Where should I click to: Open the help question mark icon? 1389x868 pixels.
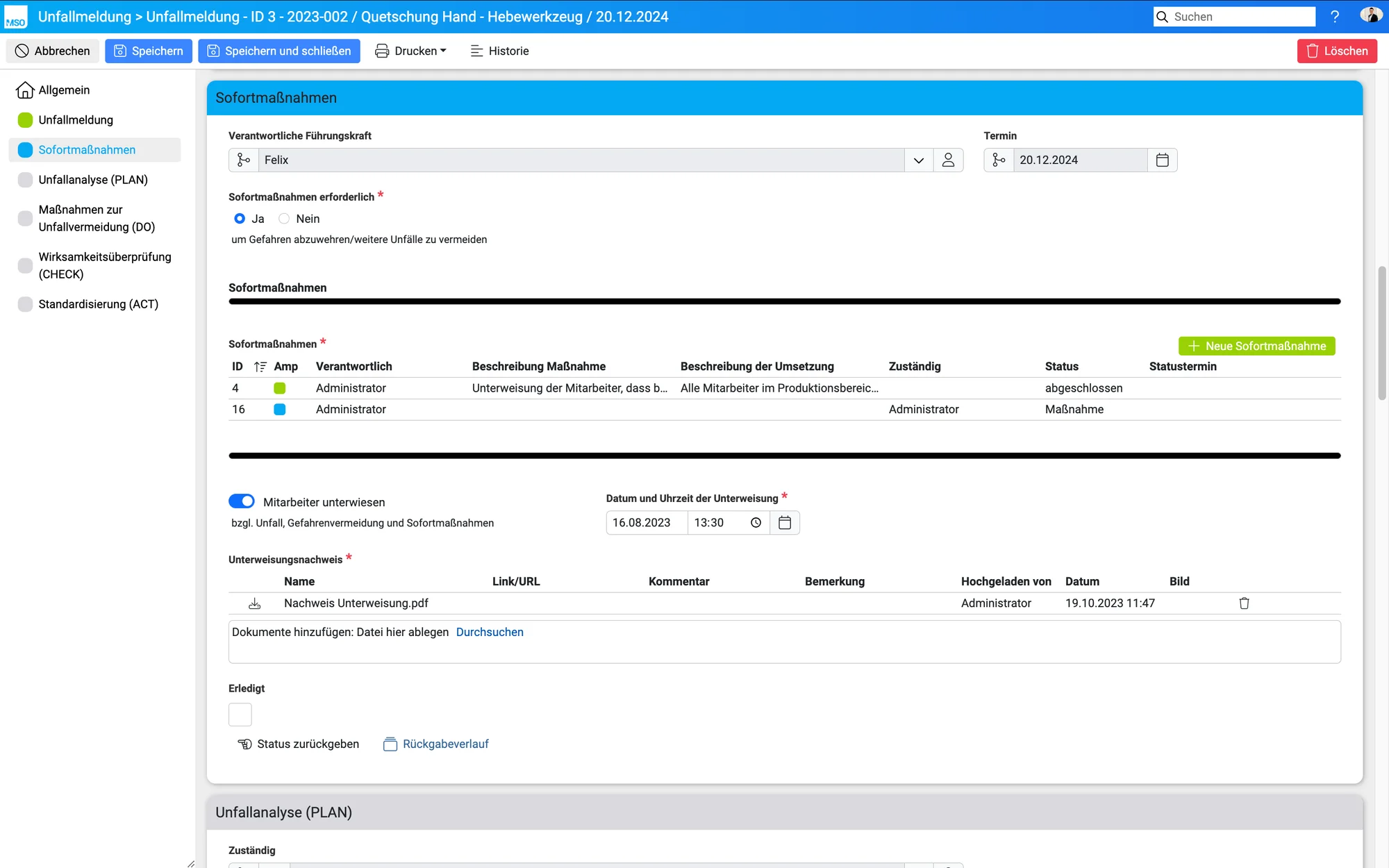pyautogui.click(x=1334, y=17)
